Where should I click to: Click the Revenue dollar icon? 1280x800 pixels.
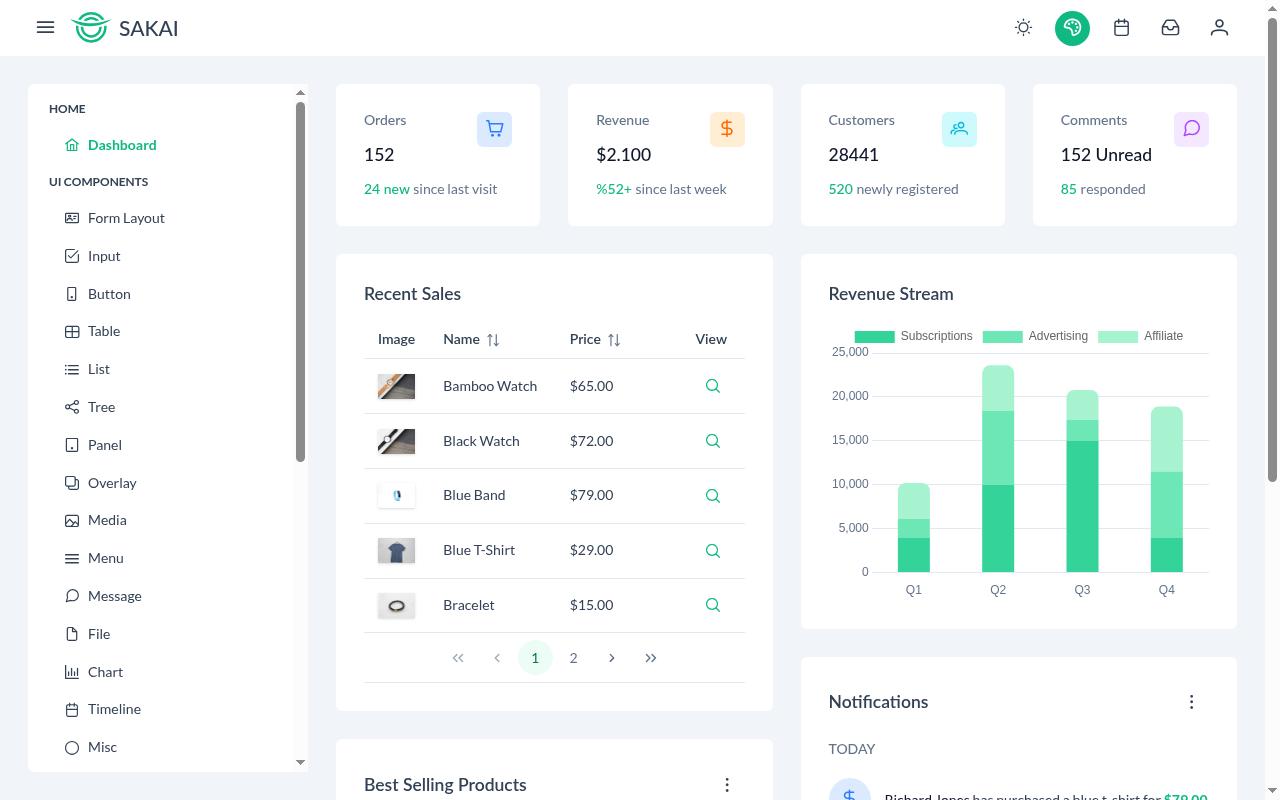(727, 129)
